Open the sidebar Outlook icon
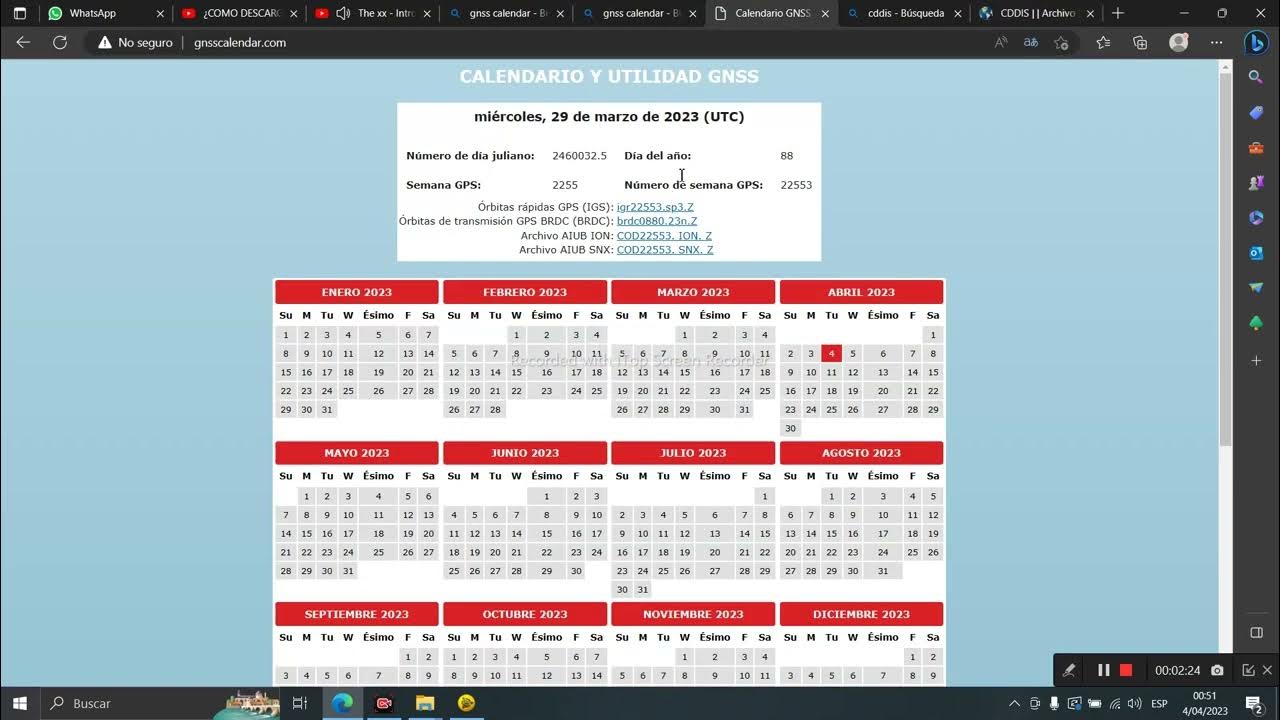Image resolution: width=1280 pixels, height=720 pixels. [1256, 253]
